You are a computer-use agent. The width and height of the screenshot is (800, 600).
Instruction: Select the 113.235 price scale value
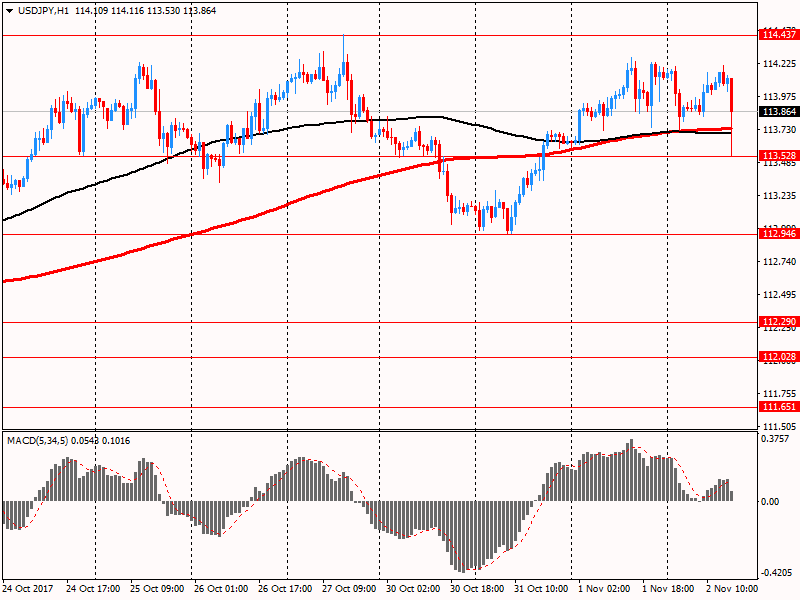pos(779,195)
